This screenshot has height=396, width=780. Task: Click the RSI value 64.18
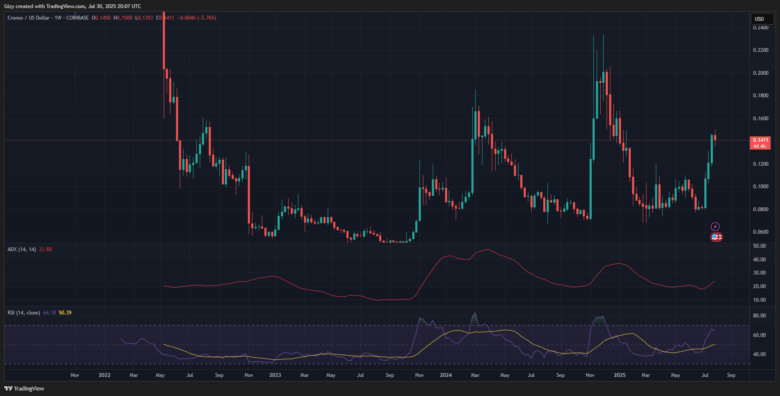point(49,312)
